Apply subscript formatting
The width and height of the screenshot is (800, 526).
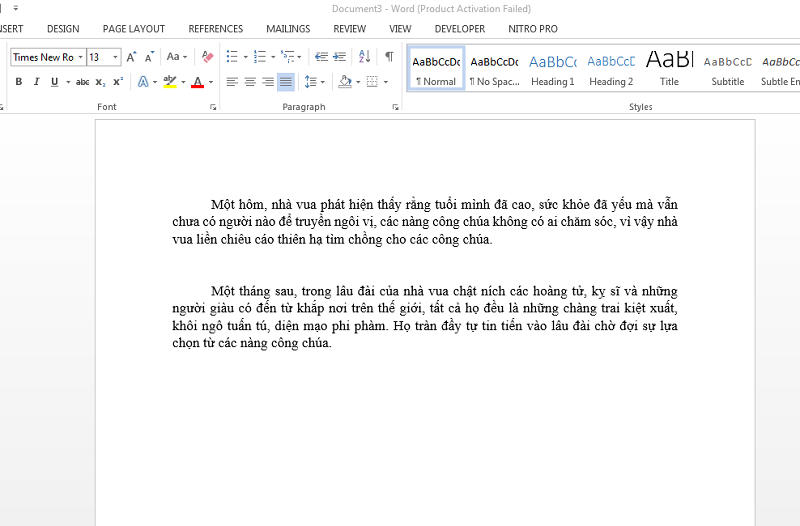[x=101, y=82]
